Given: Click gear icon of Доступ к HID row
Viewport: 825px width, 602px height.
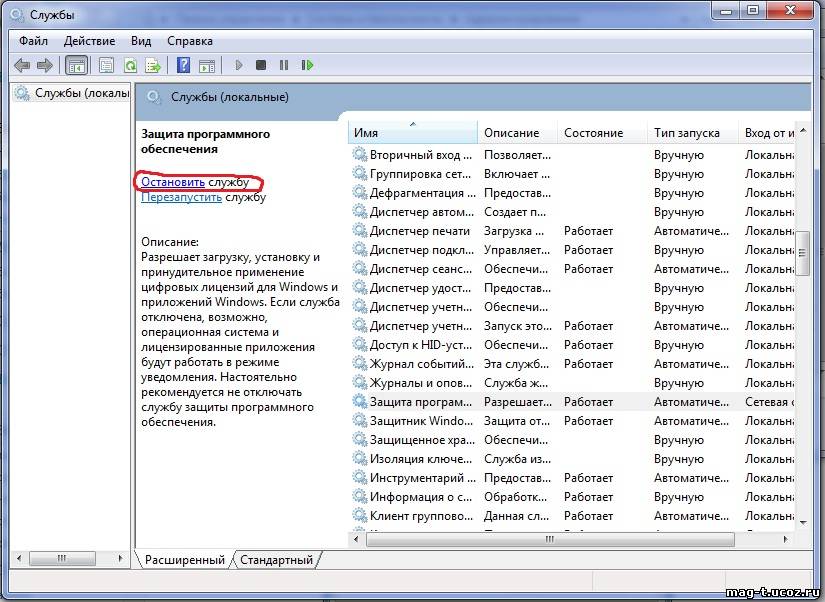Looking at the screenshot, I should (360, 345).
